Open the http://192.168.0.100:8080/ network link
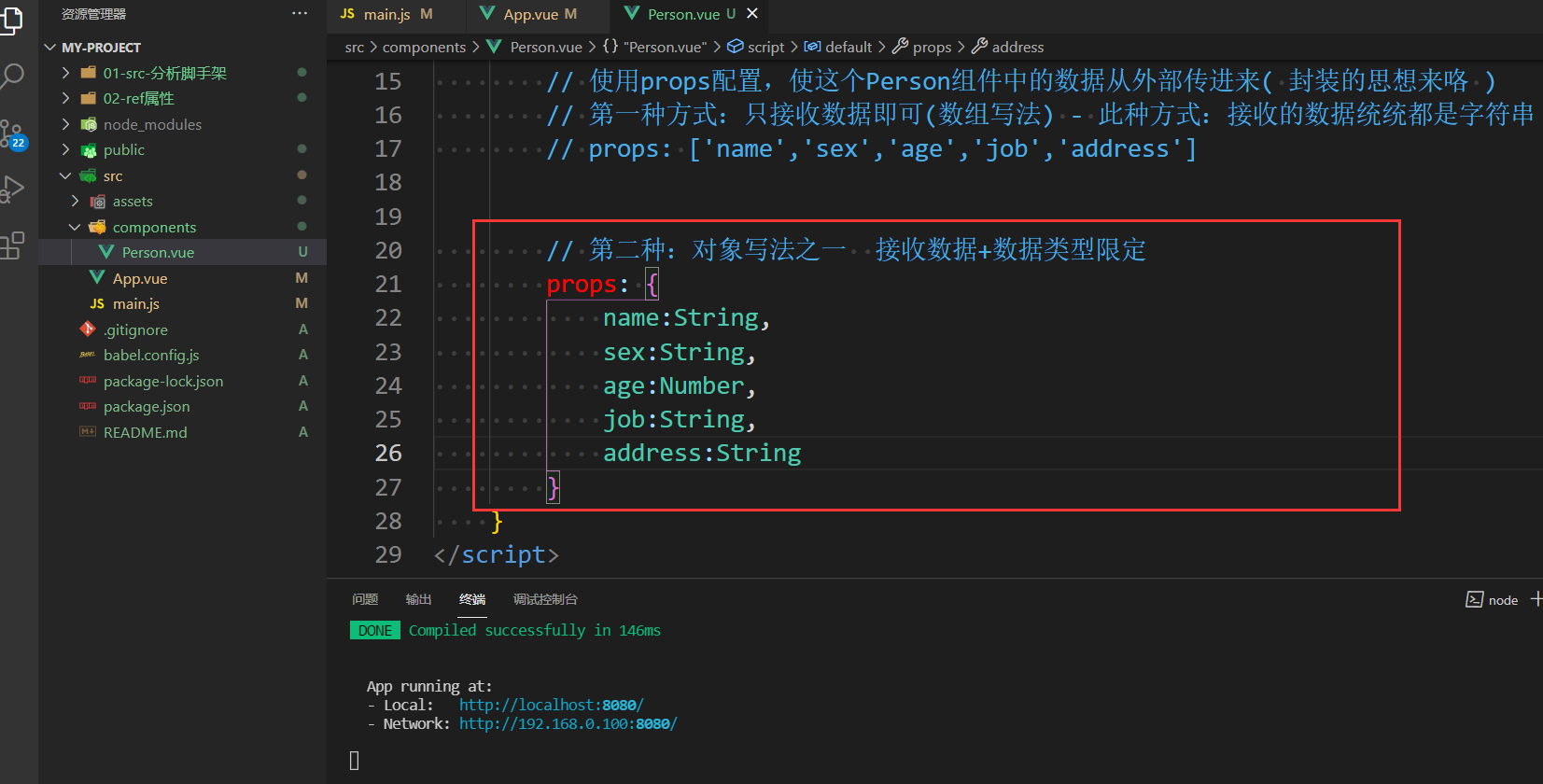The image size is (1543, 784). (x=568, y=723)
